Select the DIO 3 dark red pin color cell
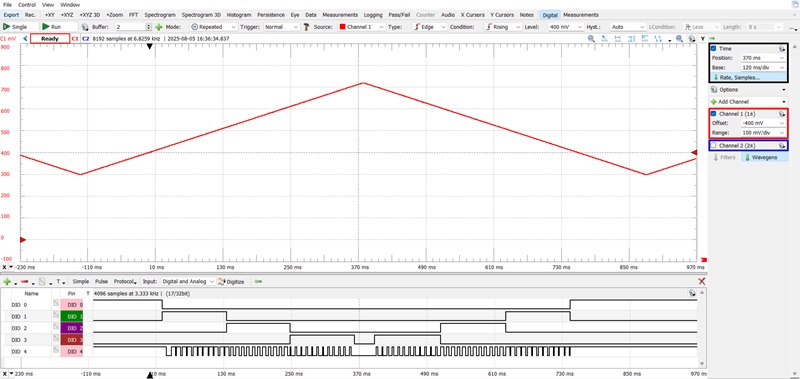The height and width of the screenshot is (379, 800). pyautogui.click(x=71, y=340)
